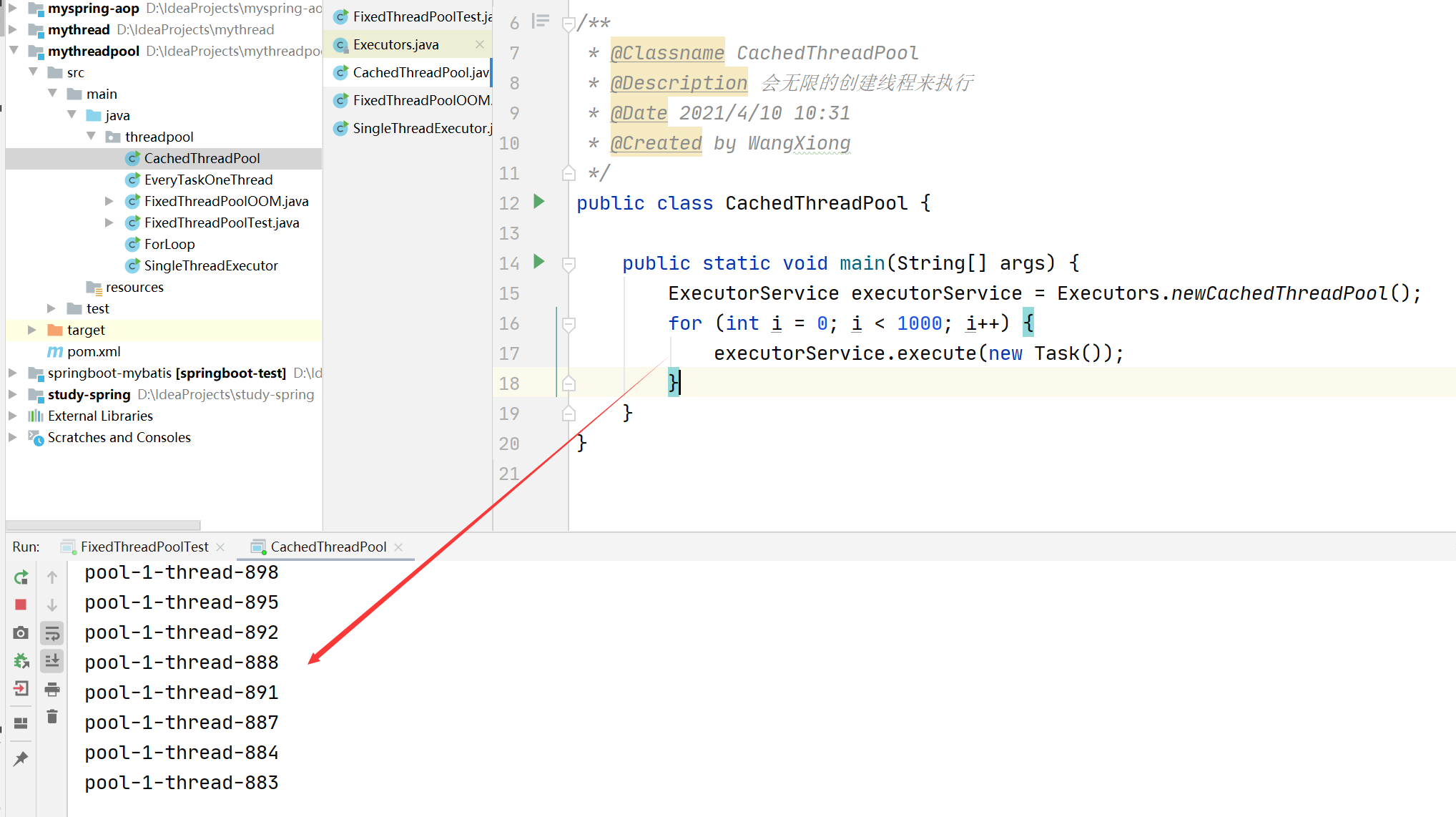Clear console with trash icon
The image size is (1456, 817).
52,717
